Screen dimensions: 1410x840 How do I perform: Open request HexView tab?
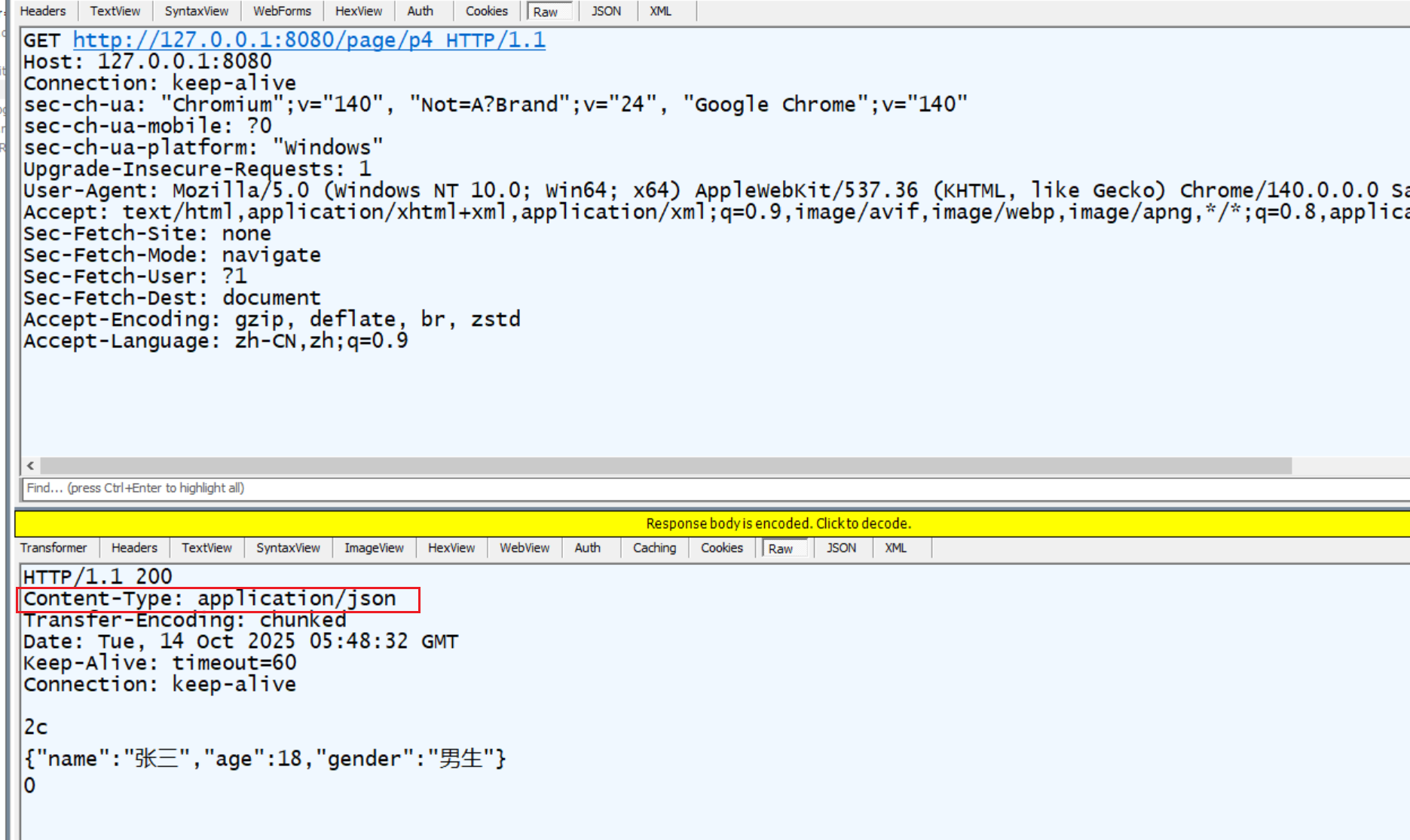pos(359,11)
